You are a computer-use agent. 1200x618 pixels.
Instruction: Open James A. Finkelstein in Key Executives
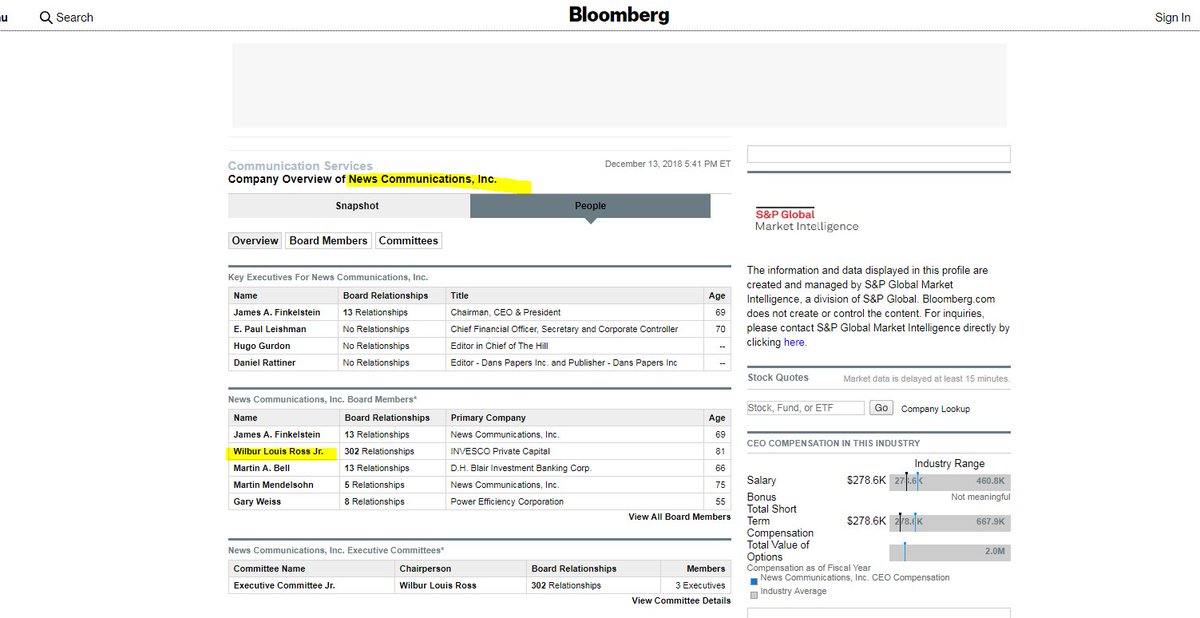[x=277, y=313]
